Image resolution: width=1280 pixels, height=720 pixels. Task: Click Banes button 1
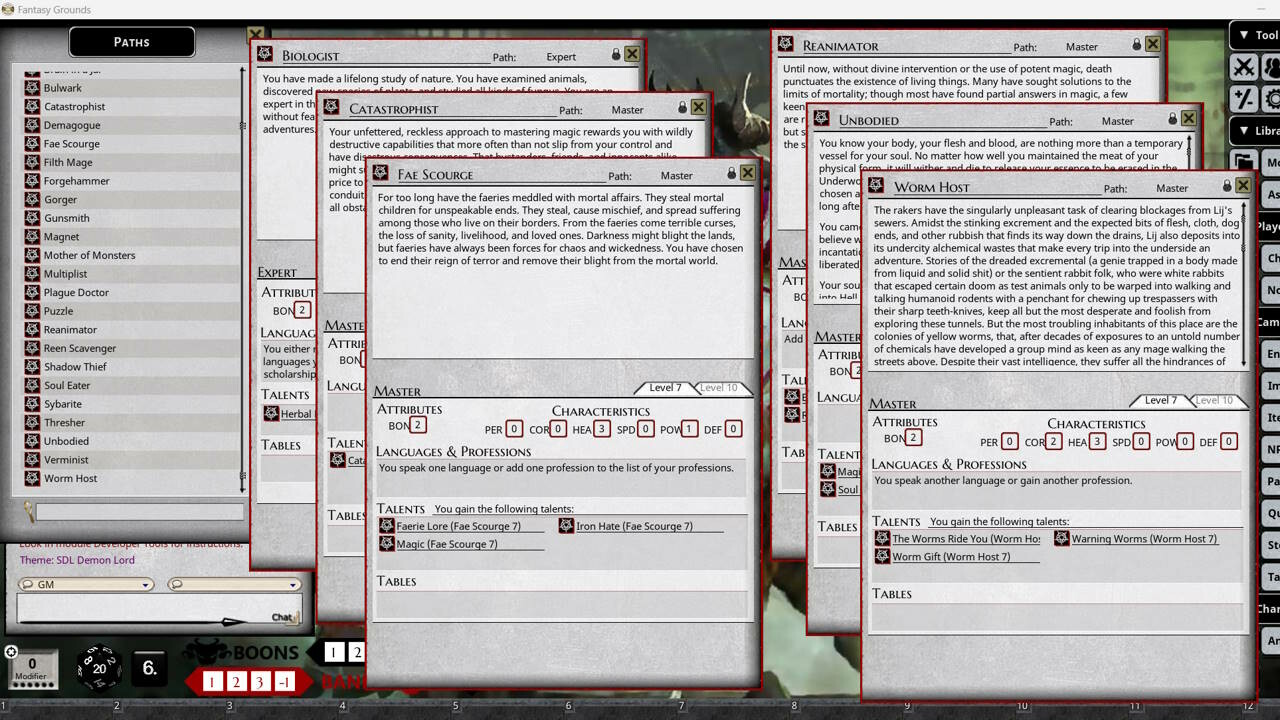(x=212, y=682)
